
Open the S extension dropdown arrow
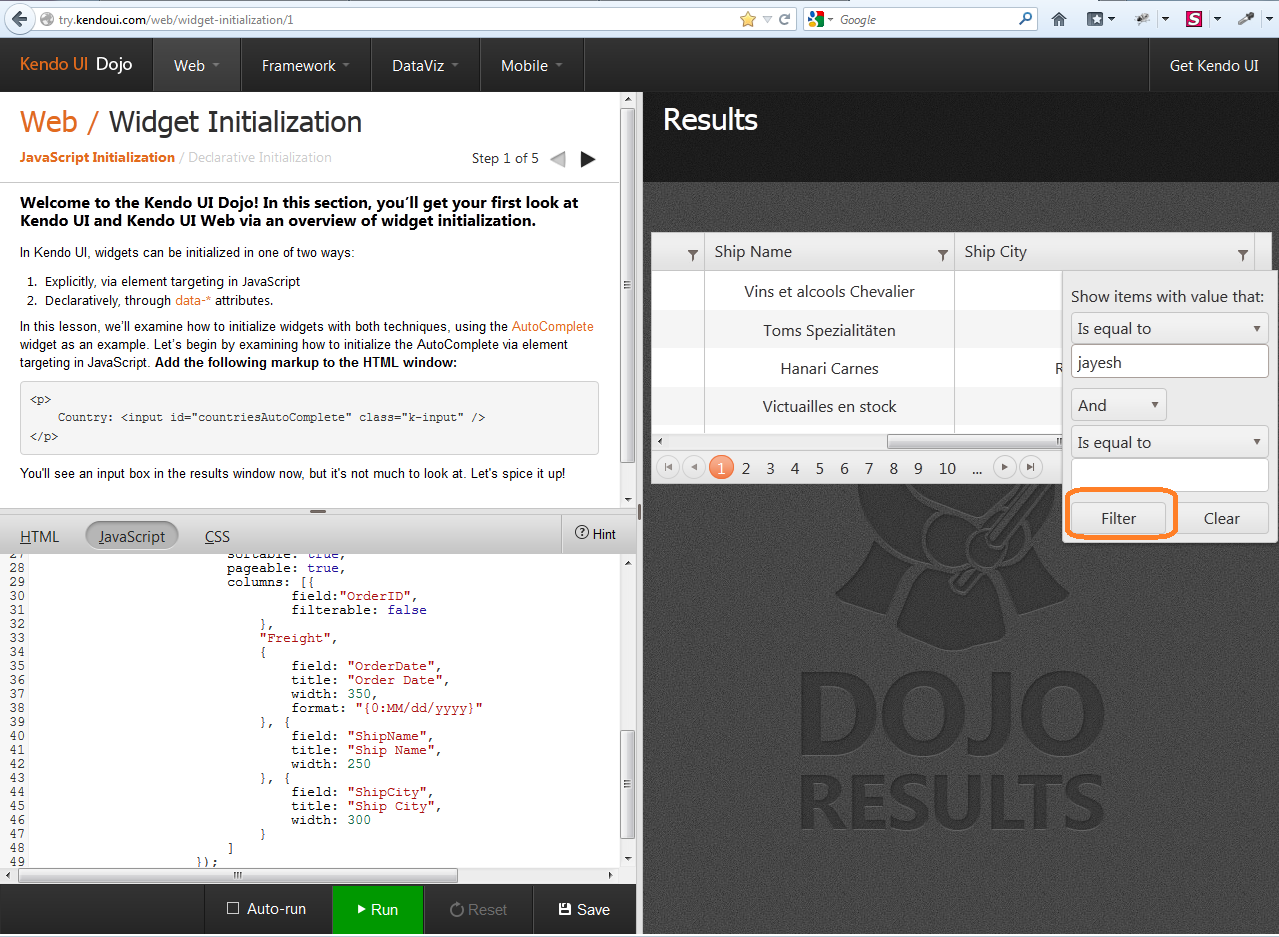click(1217, 19)
